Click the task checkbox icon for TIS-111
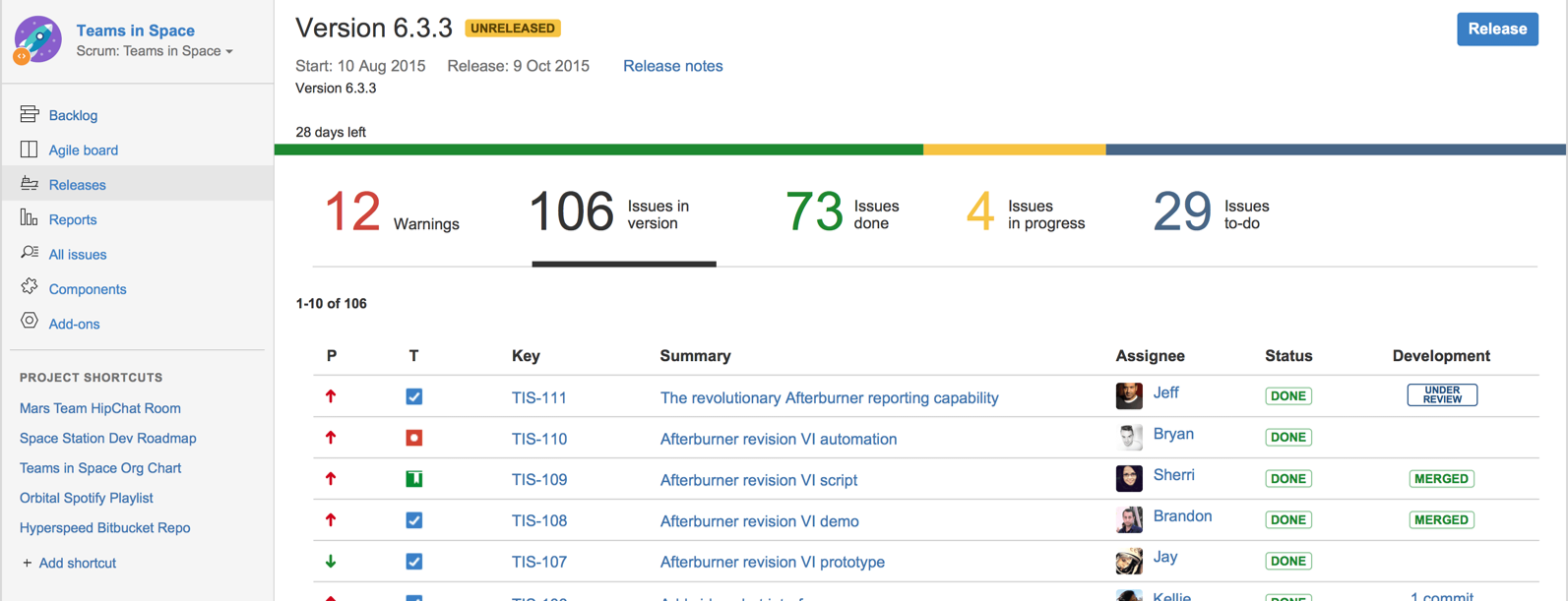Viewport: 1568px width, 601px height. (413, 396)
